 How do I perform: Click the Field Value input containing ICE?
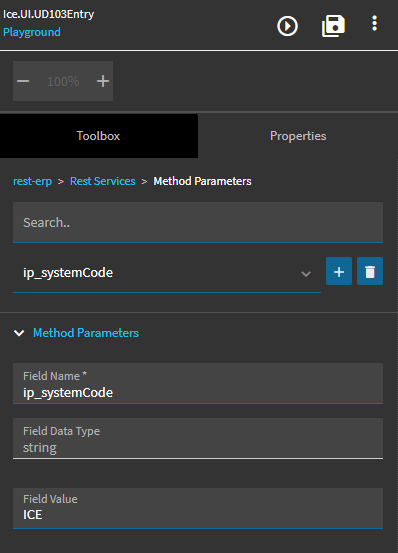click(198, 508)
